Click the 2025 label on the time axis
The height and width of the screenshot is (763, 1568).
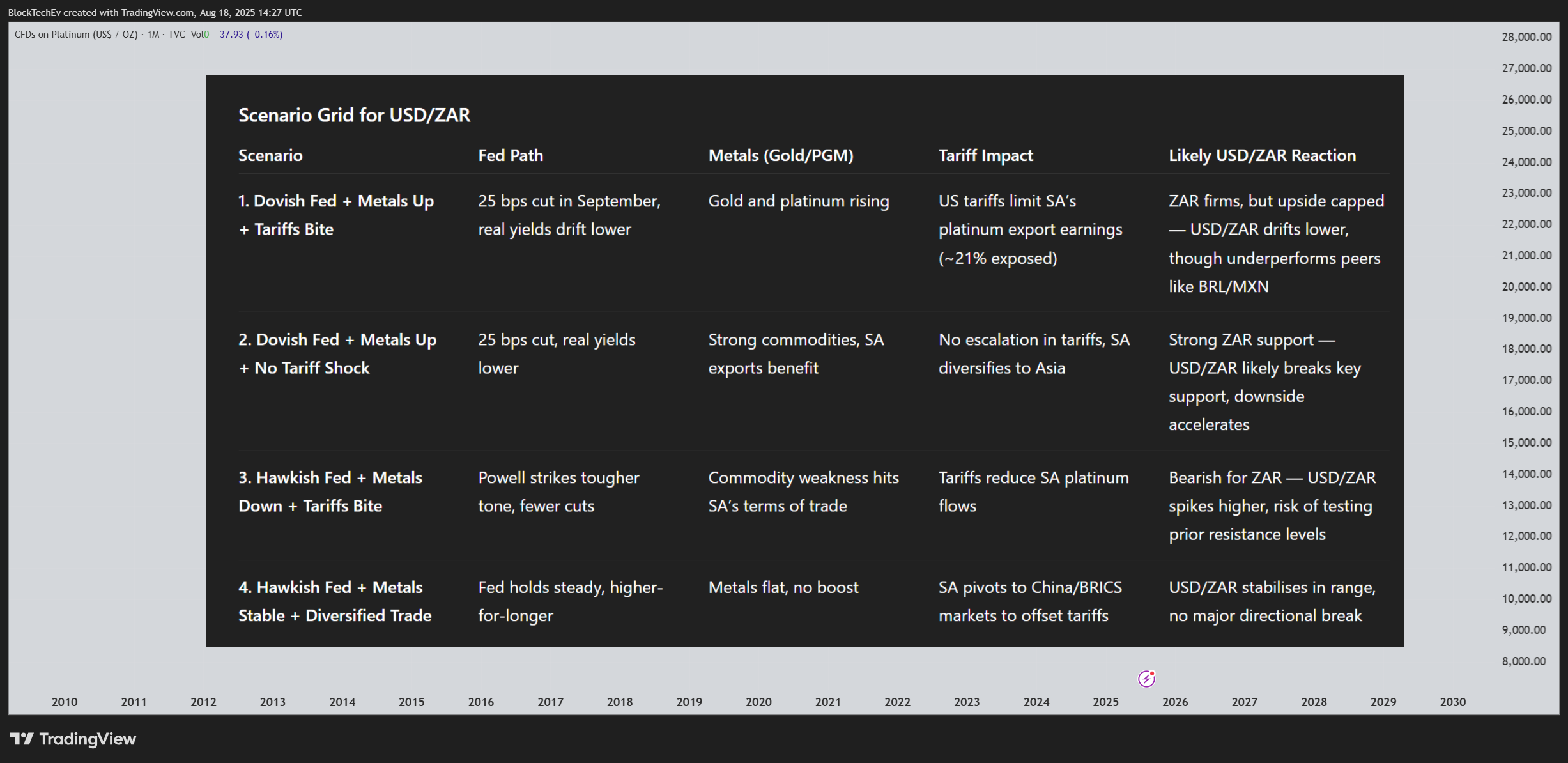click(x=1105, y=702)
